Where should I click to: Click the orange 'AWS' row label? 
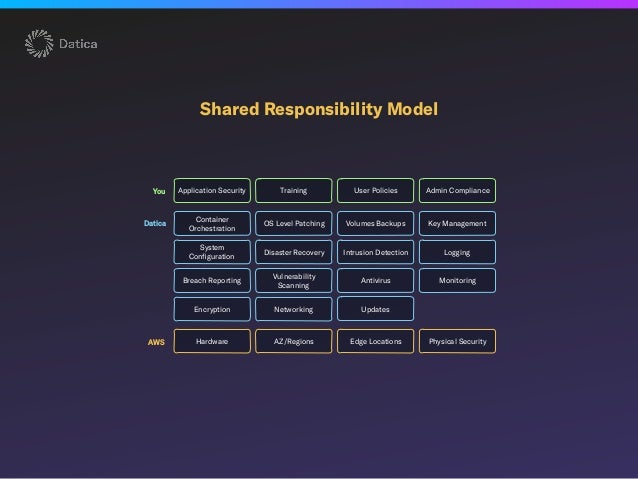pos(156,342)
